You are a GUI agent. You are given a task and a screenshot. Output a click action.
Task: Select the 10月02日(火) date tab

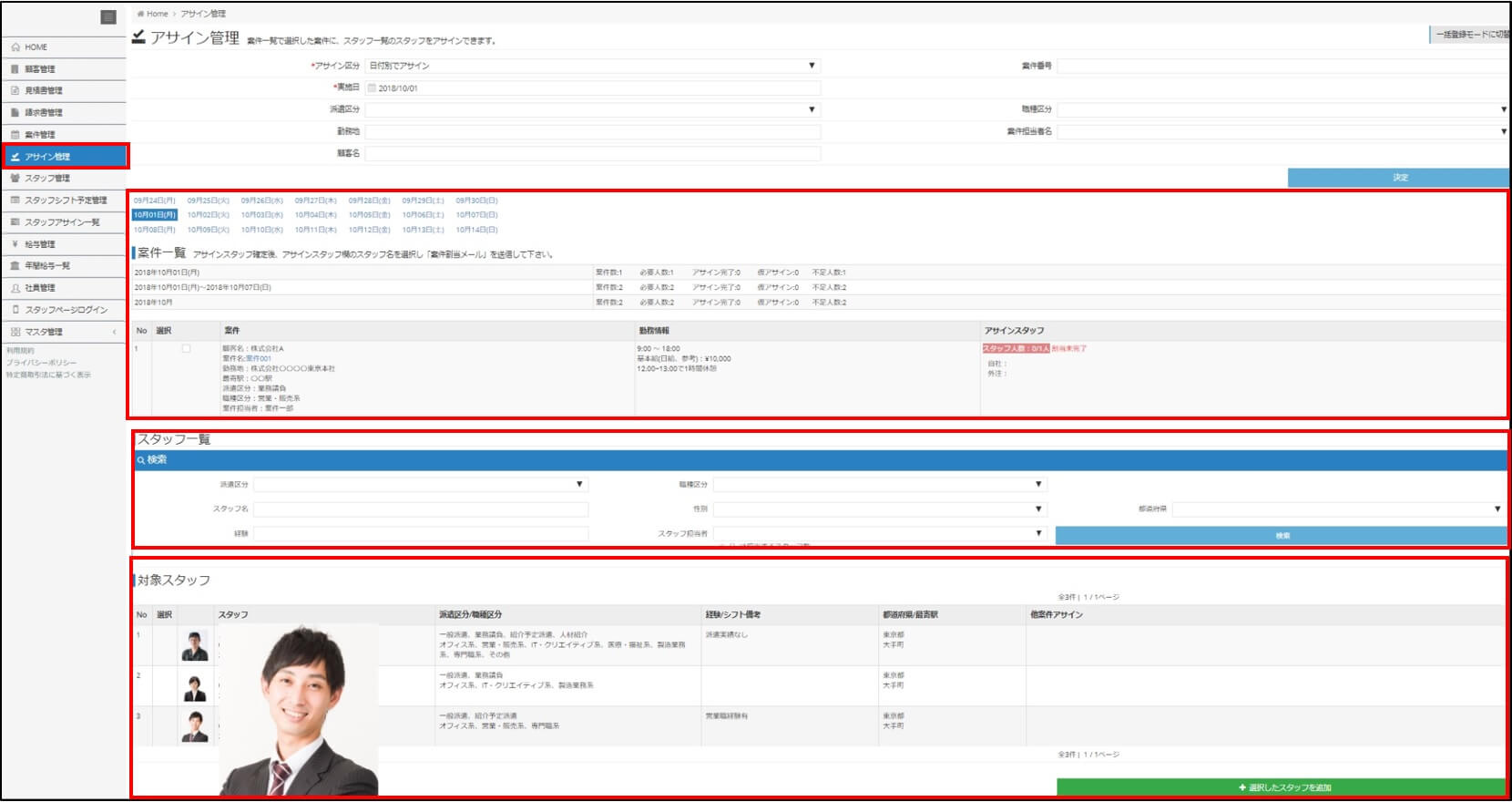click(208, 215)
